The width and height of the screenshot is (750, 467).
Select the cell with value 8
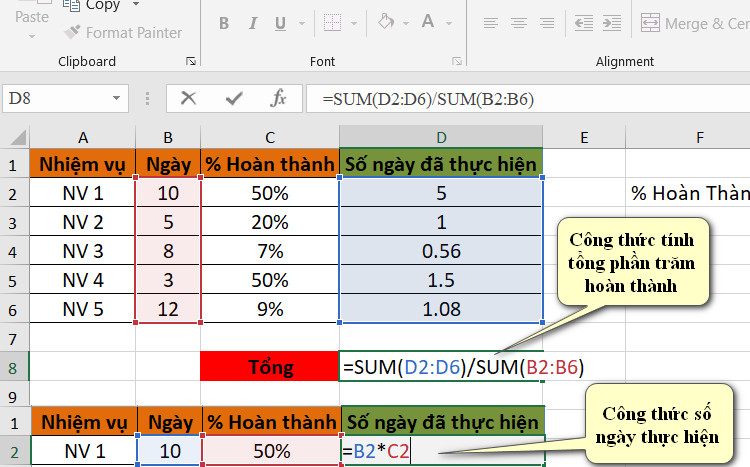tap(168, 251)
